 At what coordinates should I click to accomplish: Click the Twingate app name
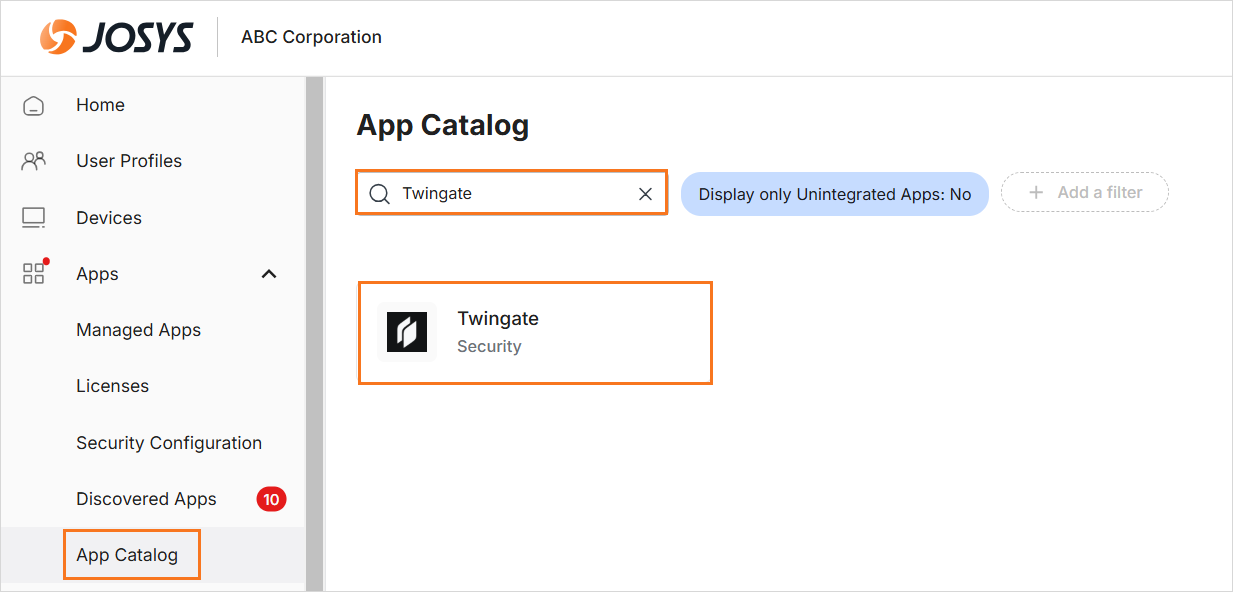[x=498, y=319]
